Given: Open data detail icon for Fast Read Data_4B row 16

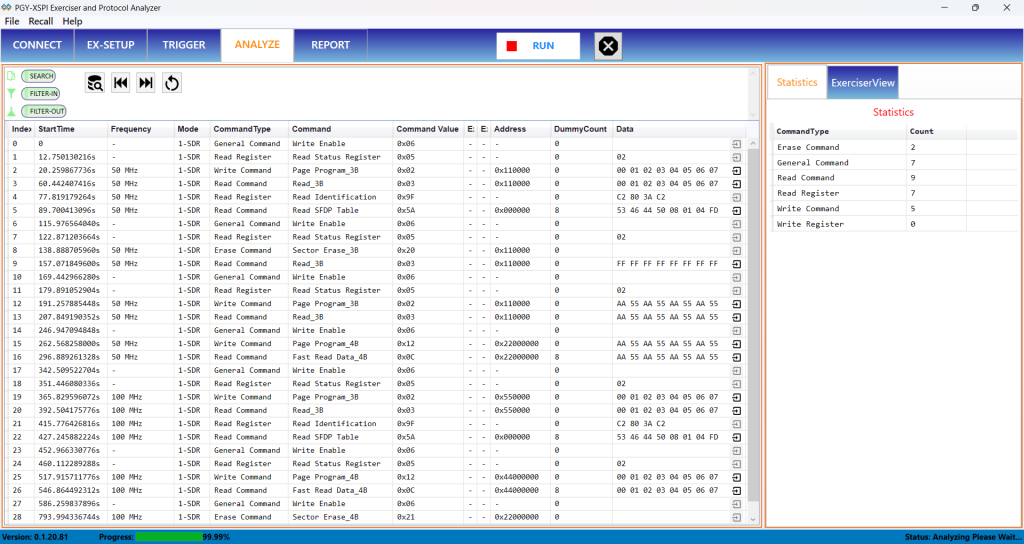Looking at the screenshot, I should tap(737, 357).
